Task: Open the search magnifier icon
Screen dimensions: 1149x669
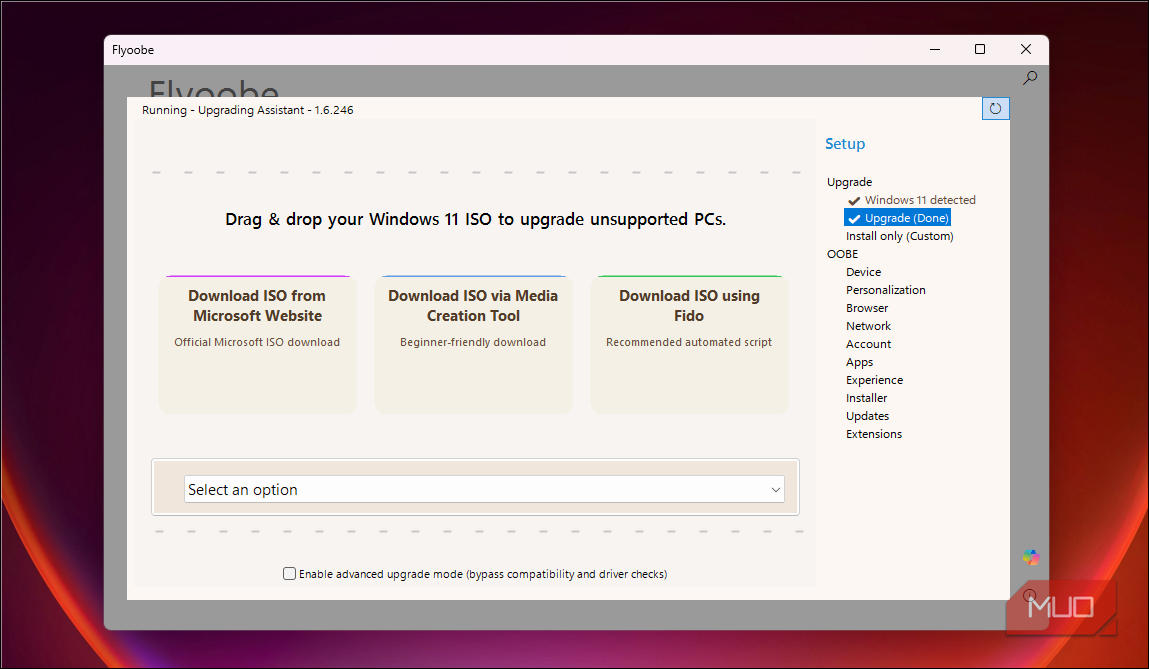Action: (1030, 77)
